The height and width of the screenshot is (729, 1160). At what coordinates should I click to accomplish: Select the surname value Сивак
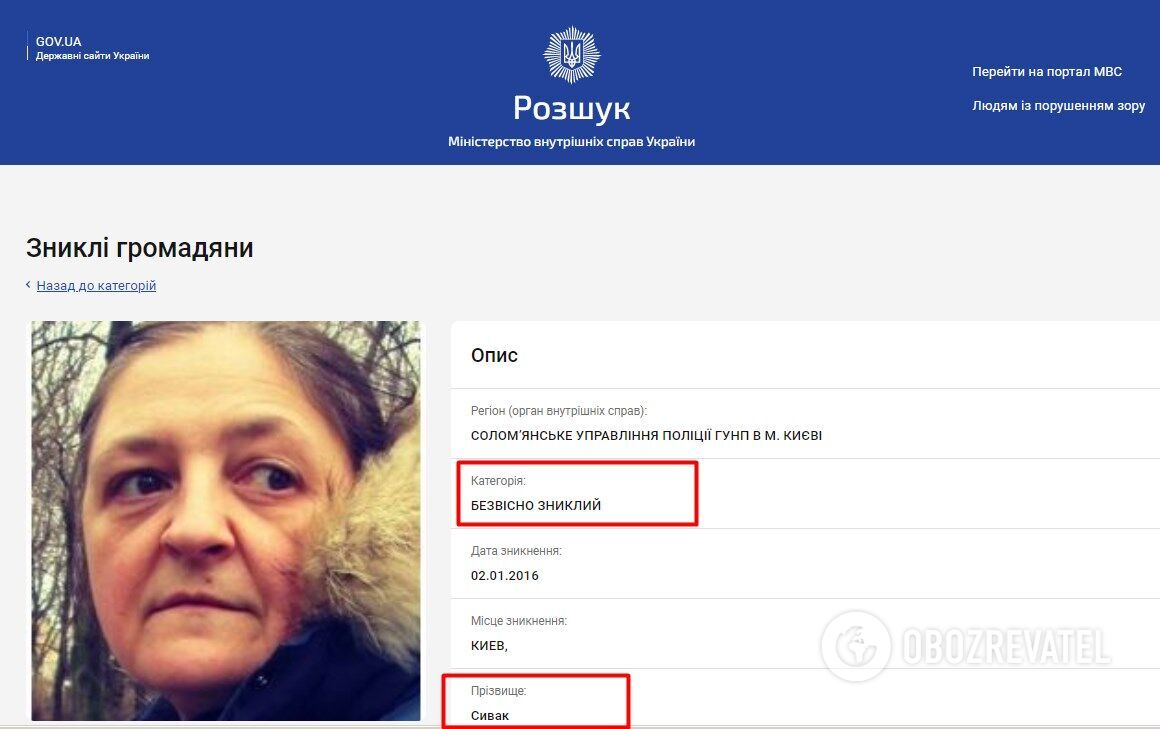tap(490, 716)
